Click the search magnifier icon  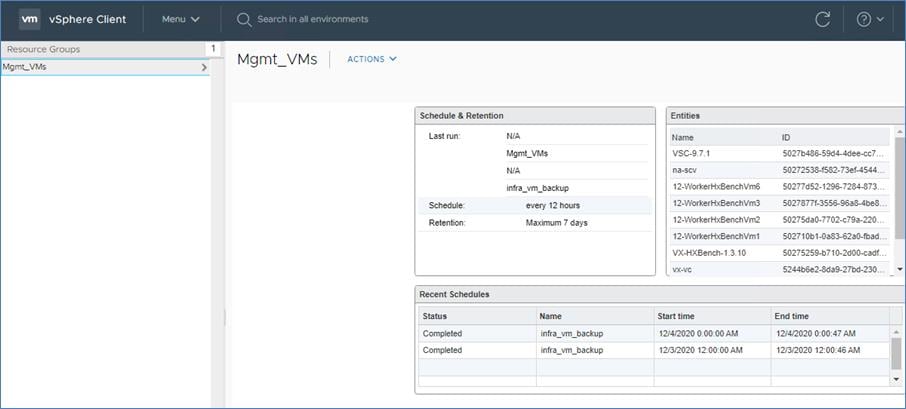click(244, 20)
